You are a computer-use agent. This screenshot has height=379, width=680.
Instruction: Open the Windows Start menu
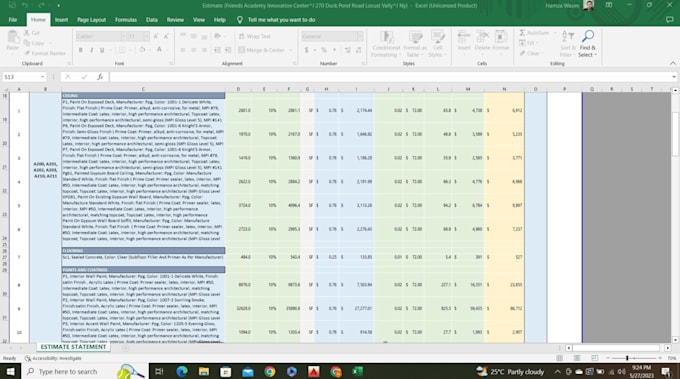[x=10, y=372]
